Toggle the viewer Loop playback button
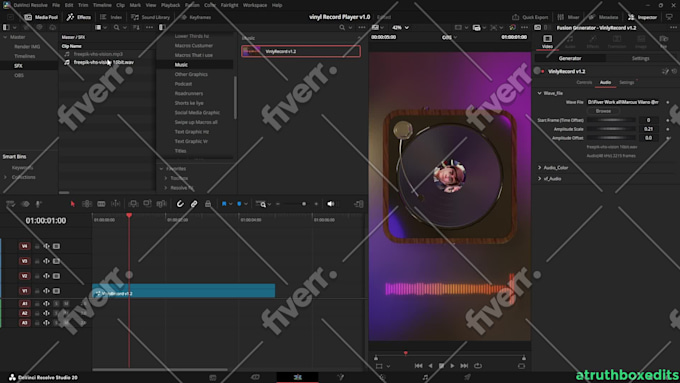680x383 pixels. (x=478, y=366)
